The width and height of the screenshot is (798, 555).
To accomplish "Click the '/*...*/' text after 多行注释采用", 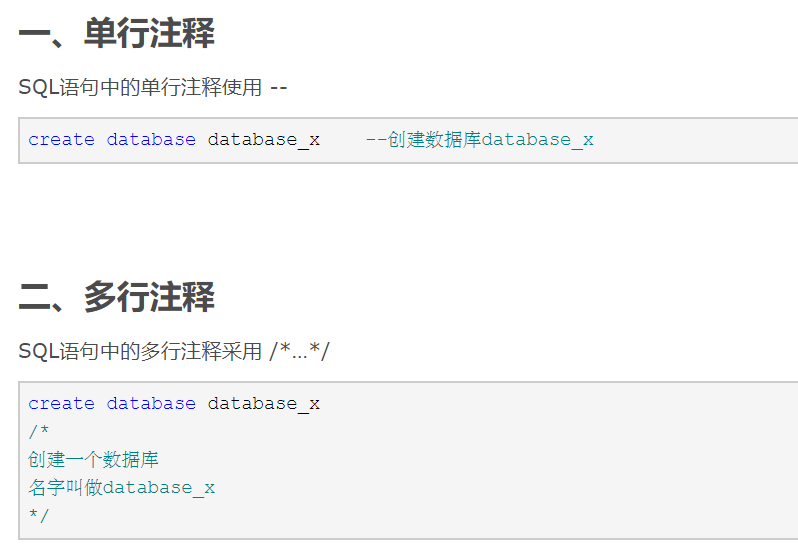I will tap(300, 351).
